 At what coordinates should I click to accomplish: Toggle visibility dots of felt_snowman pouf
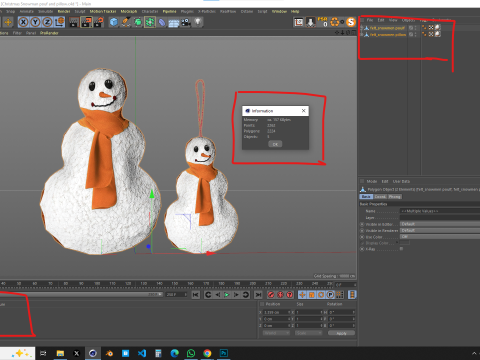[415, 28]
